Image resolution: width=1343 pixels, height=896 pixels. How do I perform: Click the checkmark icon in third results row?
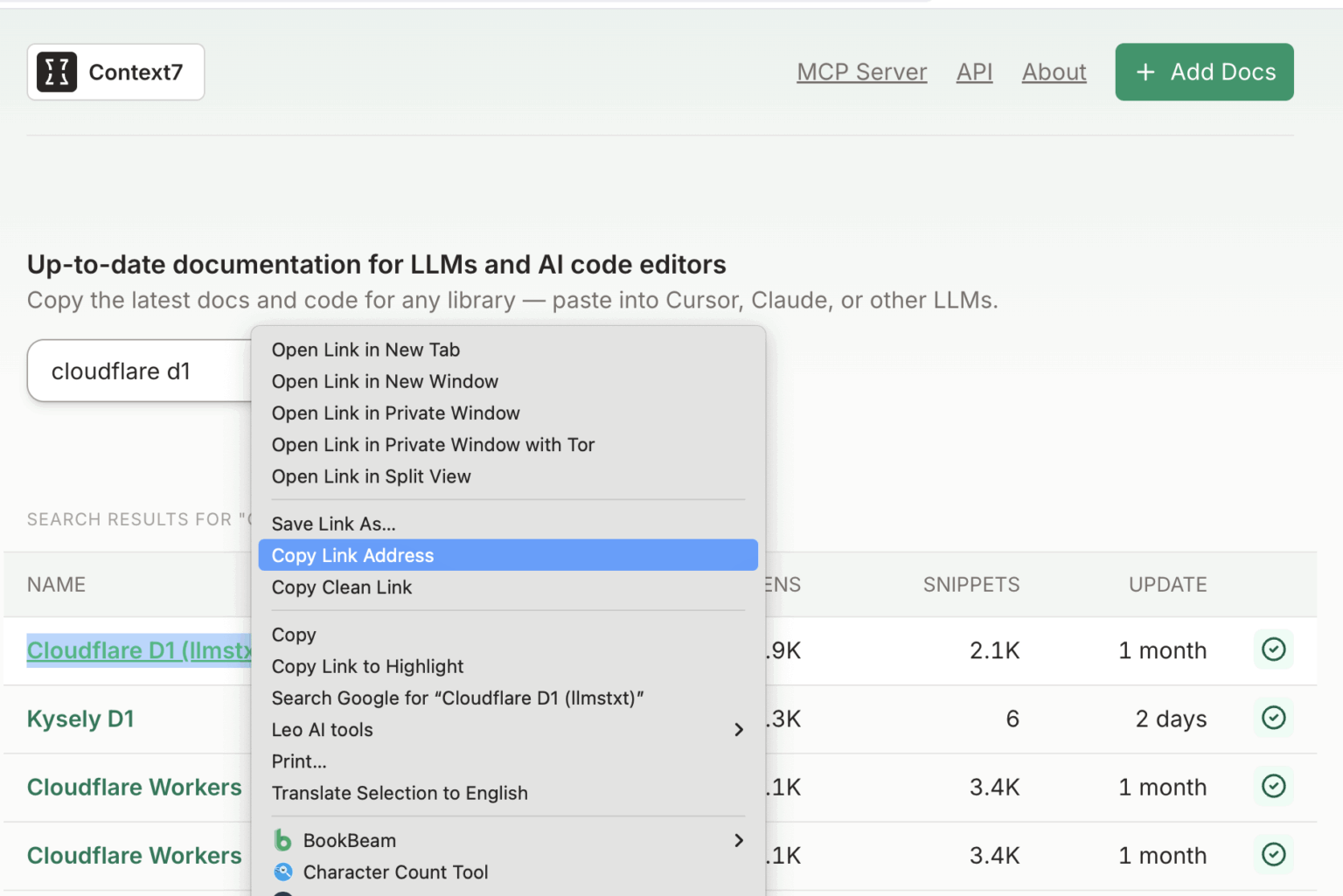pyautogui.click(x=1273, y=786)
